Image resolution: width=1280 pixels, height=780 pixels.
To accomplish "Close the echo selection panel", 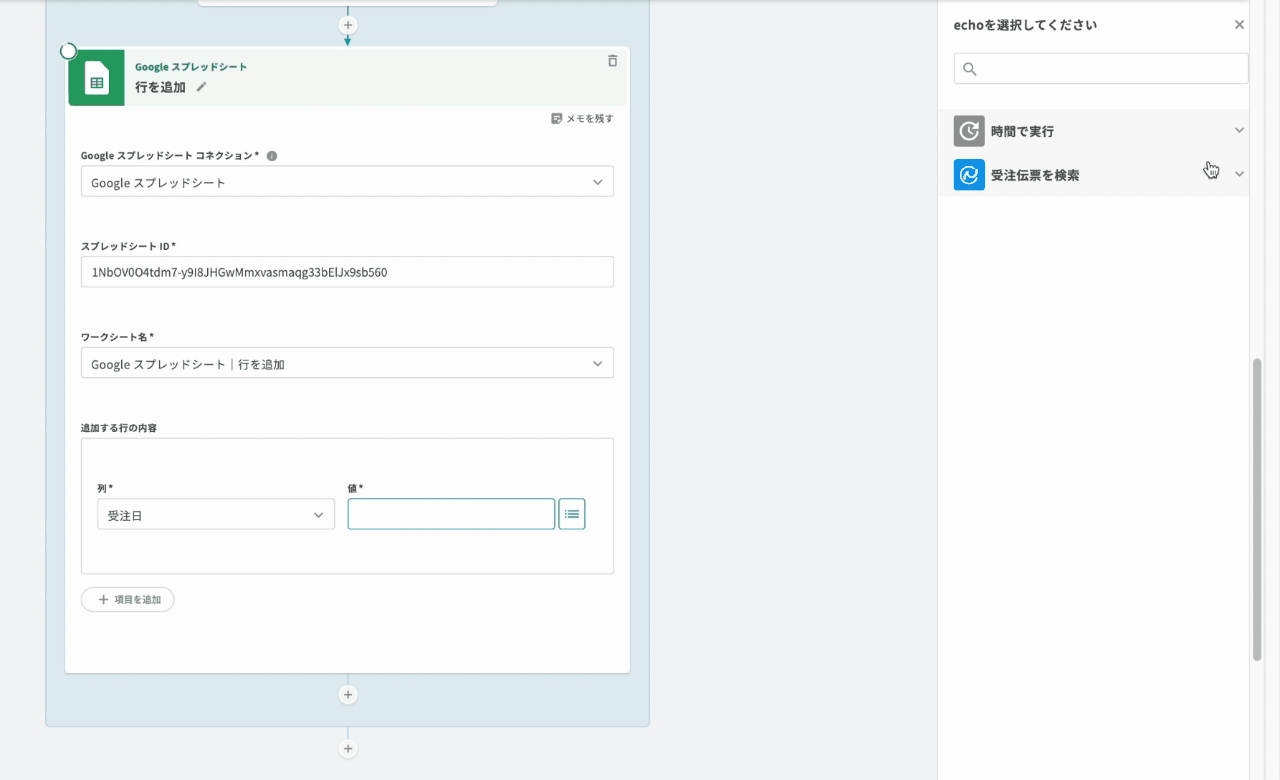I will coord(1239,25).
